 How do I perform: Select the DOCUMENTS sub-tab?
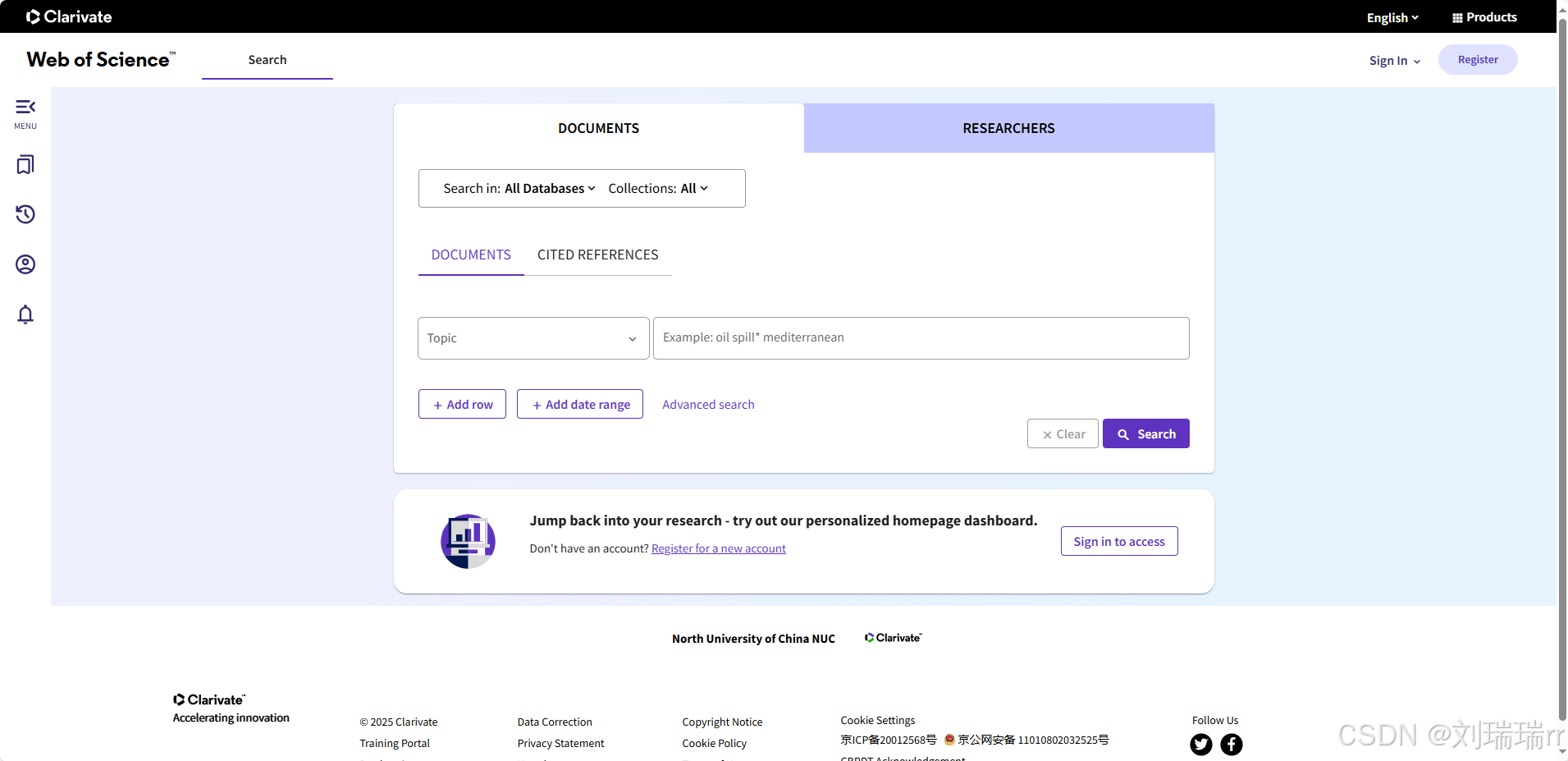coord(471,255)
